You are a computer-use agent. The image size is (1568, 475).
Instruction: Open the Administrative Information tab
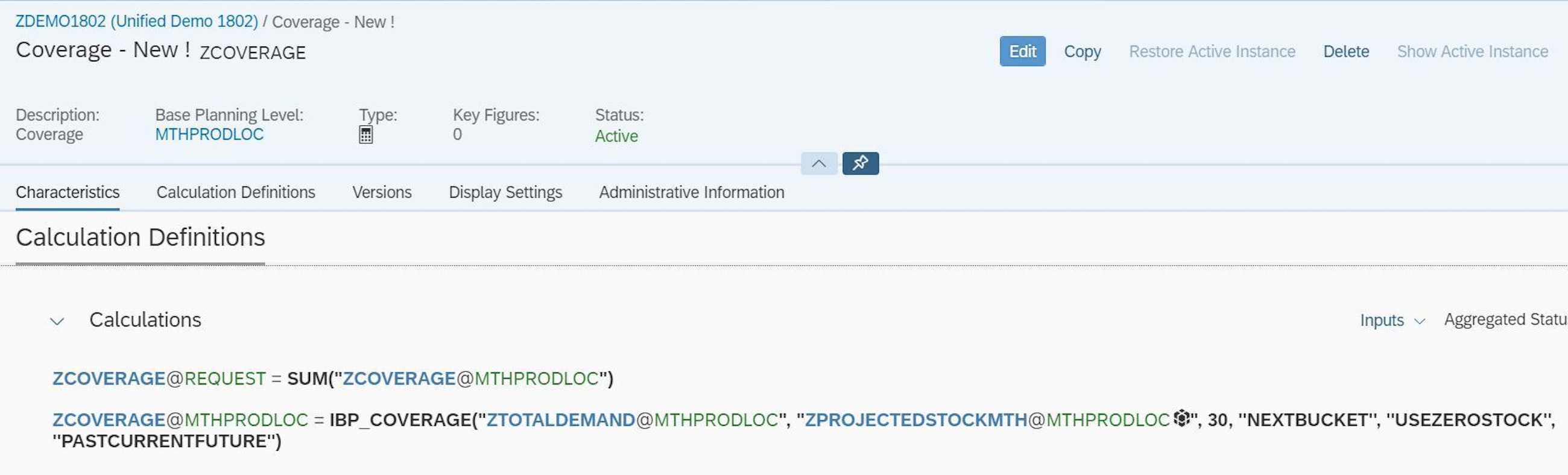[691, 192]
